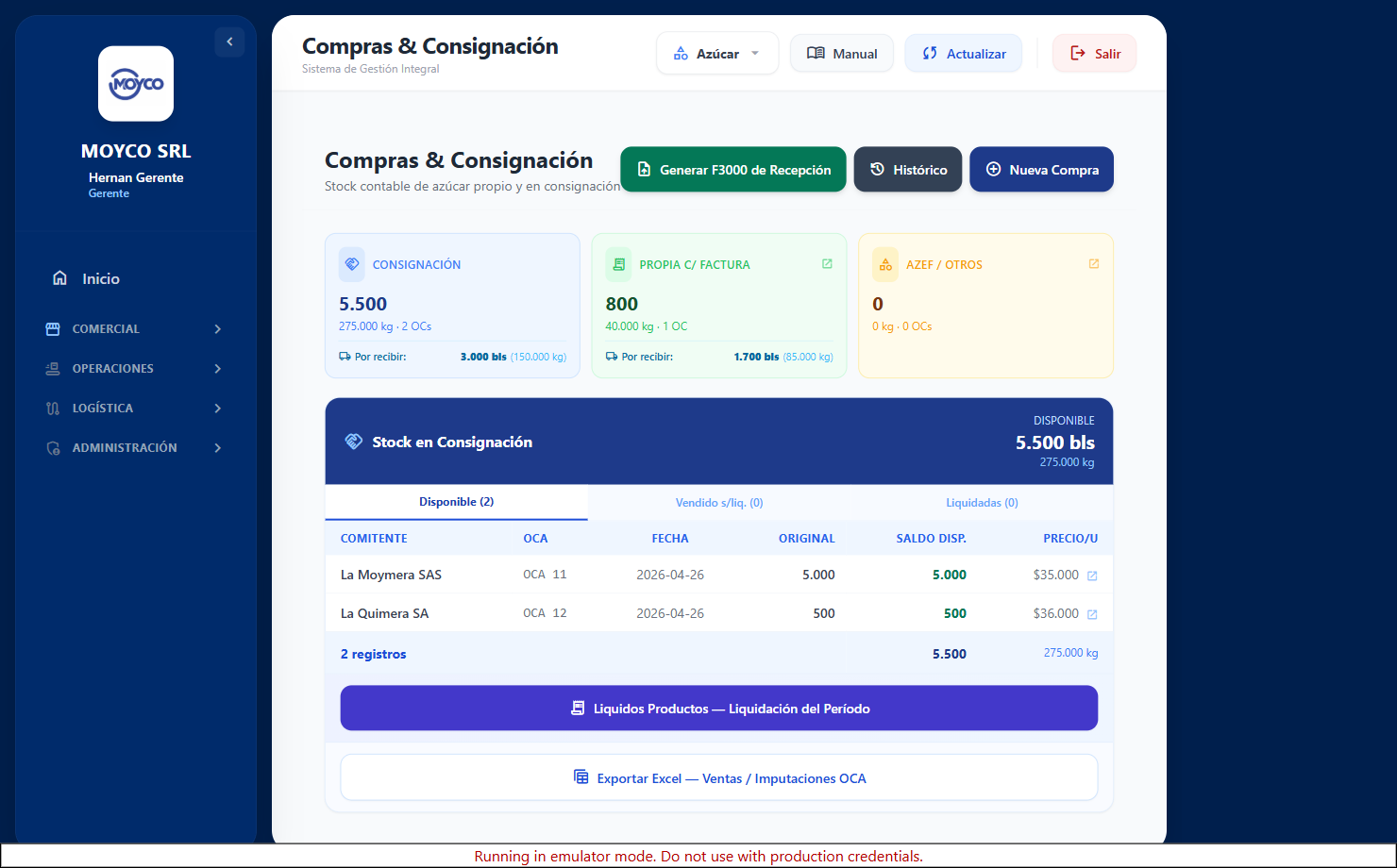Click the COMITENTE column header
The image size is (1397, 868).
pos(374,539)
